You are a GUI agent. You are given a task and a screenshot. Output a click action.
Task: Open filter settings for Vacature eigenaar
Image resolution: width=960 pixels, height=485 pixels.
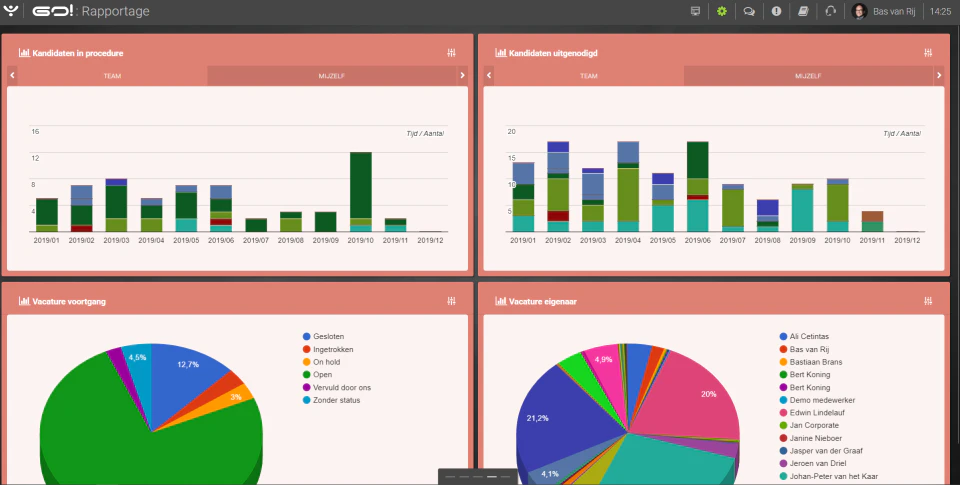click(x=928, y=301)
